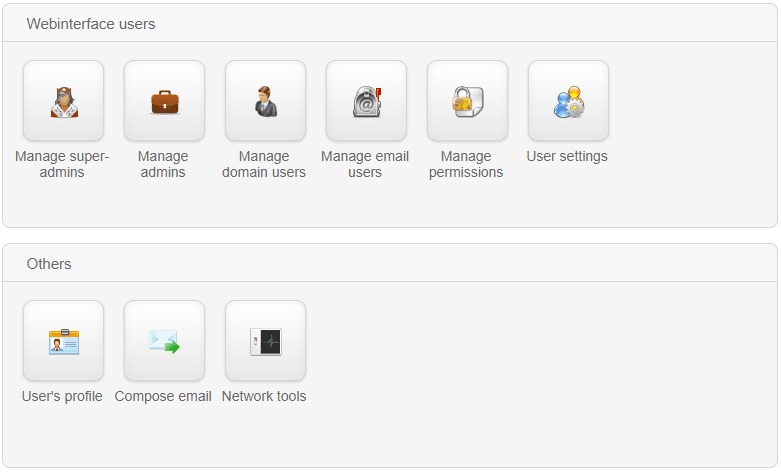Select the "Network tools" text label

[264, 396]
